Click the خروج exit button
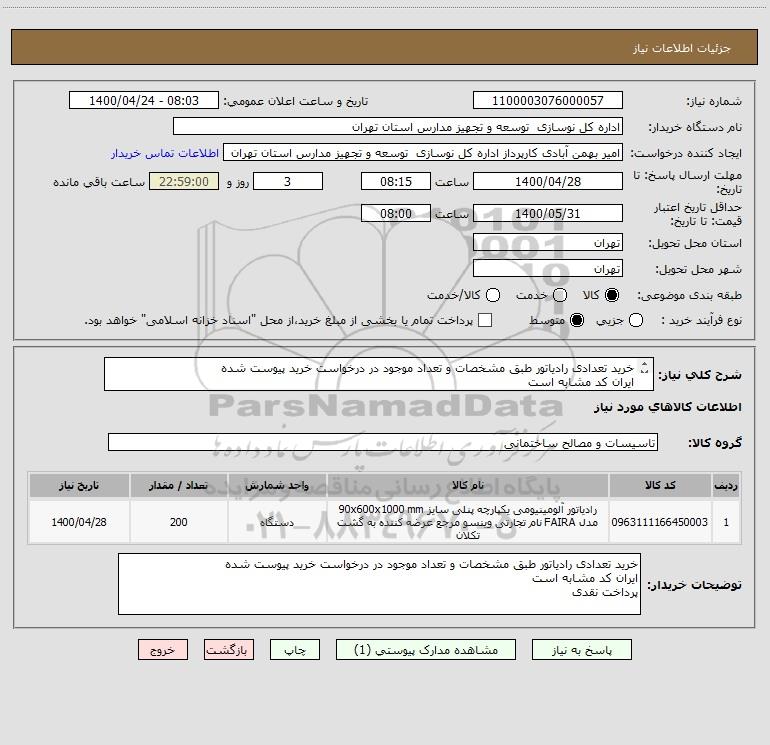The width and height of the screenshot is (770, 745). (x=163, y=650)
